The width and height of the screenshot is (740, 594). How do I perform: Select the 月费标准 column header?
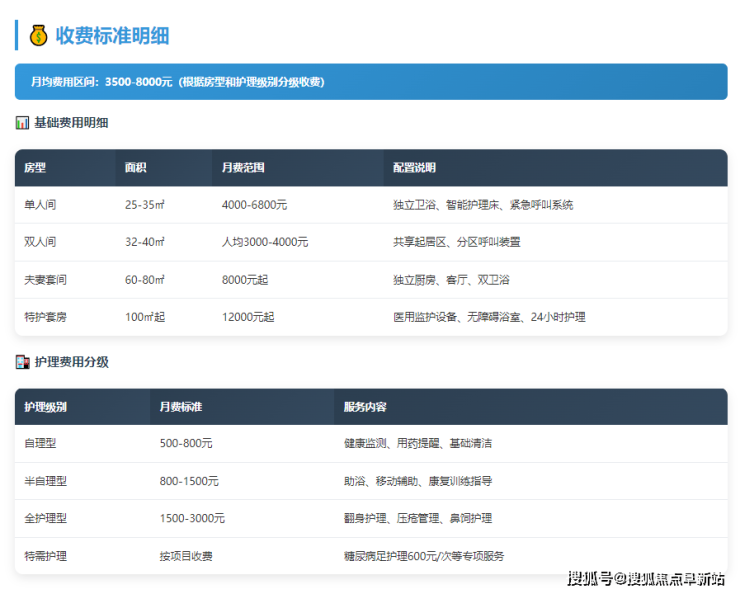point(181,407)
